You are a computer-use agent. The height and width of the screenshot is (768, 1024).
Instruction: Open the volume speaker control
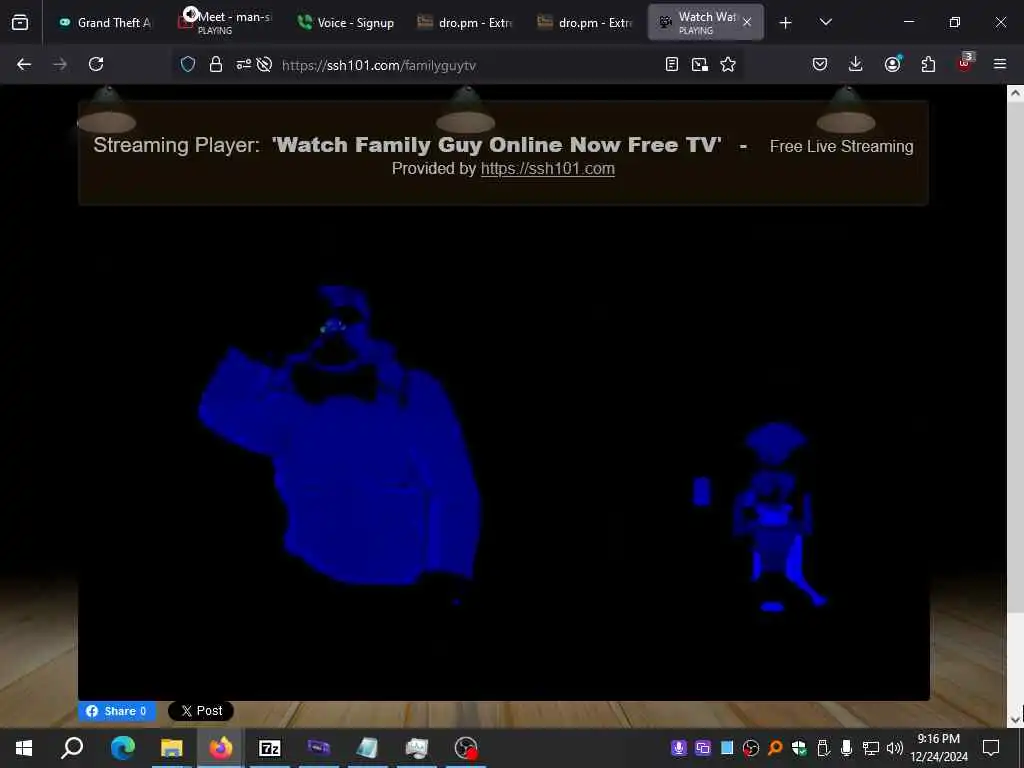click(x=895, y=748)
